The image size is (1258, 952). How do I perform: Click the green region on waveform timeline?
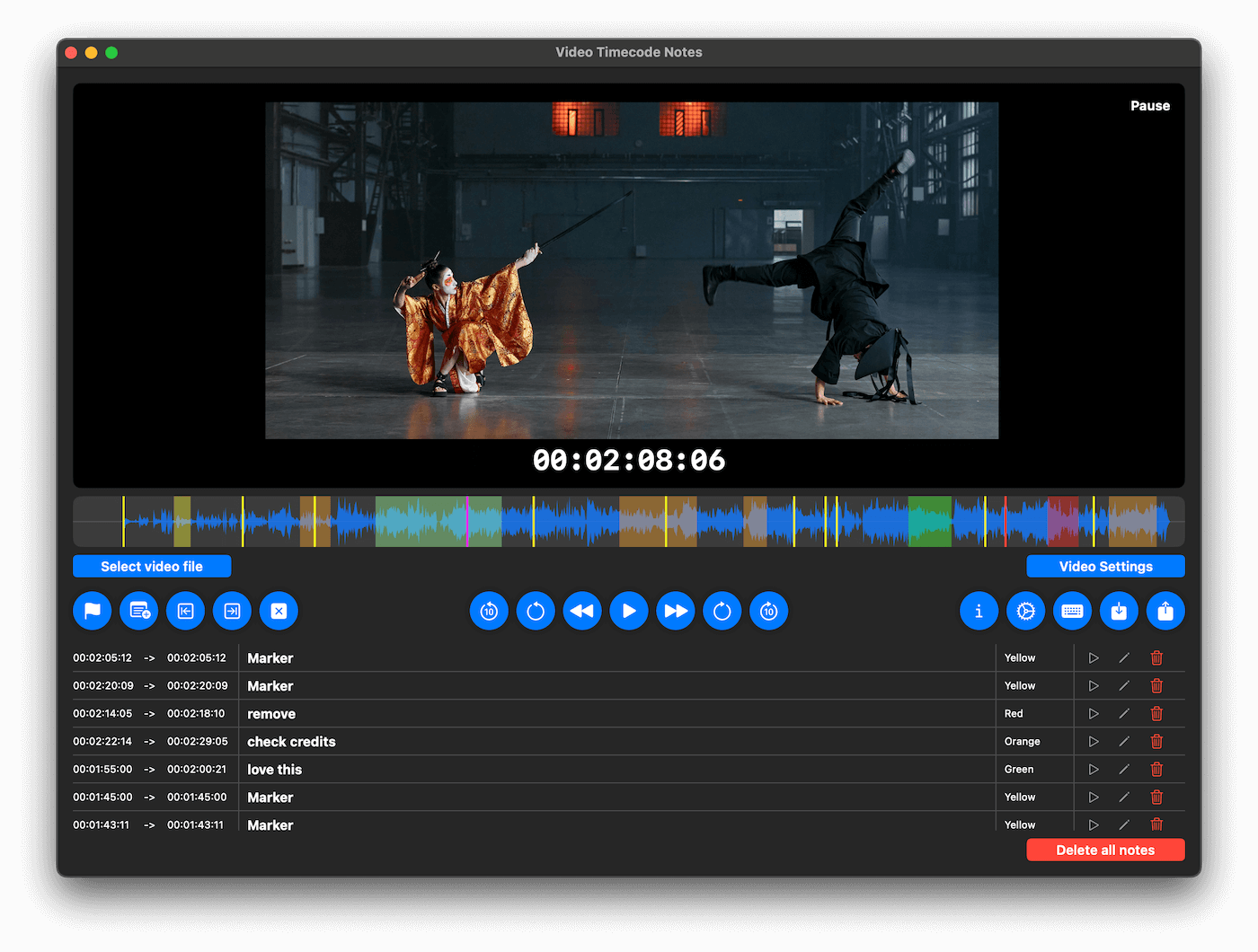(929, 522)
